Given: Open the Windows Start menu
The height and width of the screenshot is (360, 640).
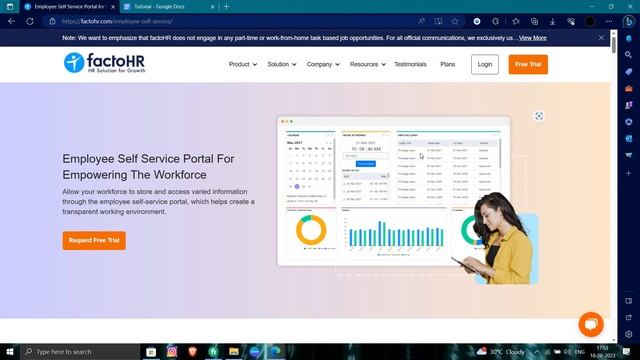Looking at the screenshot, I should point(10,351).
